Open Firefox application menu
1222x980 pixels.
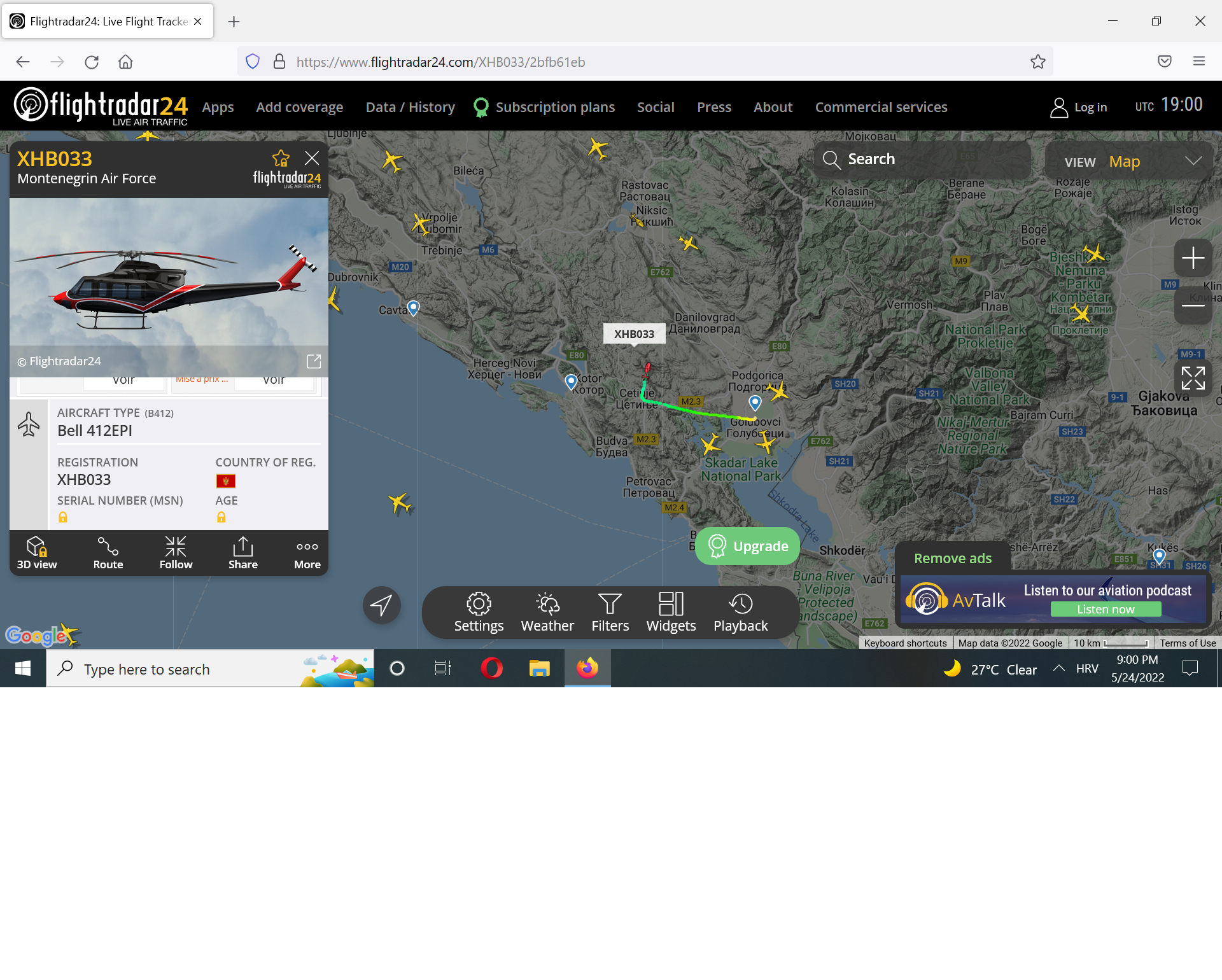[x=1199, y=61]
